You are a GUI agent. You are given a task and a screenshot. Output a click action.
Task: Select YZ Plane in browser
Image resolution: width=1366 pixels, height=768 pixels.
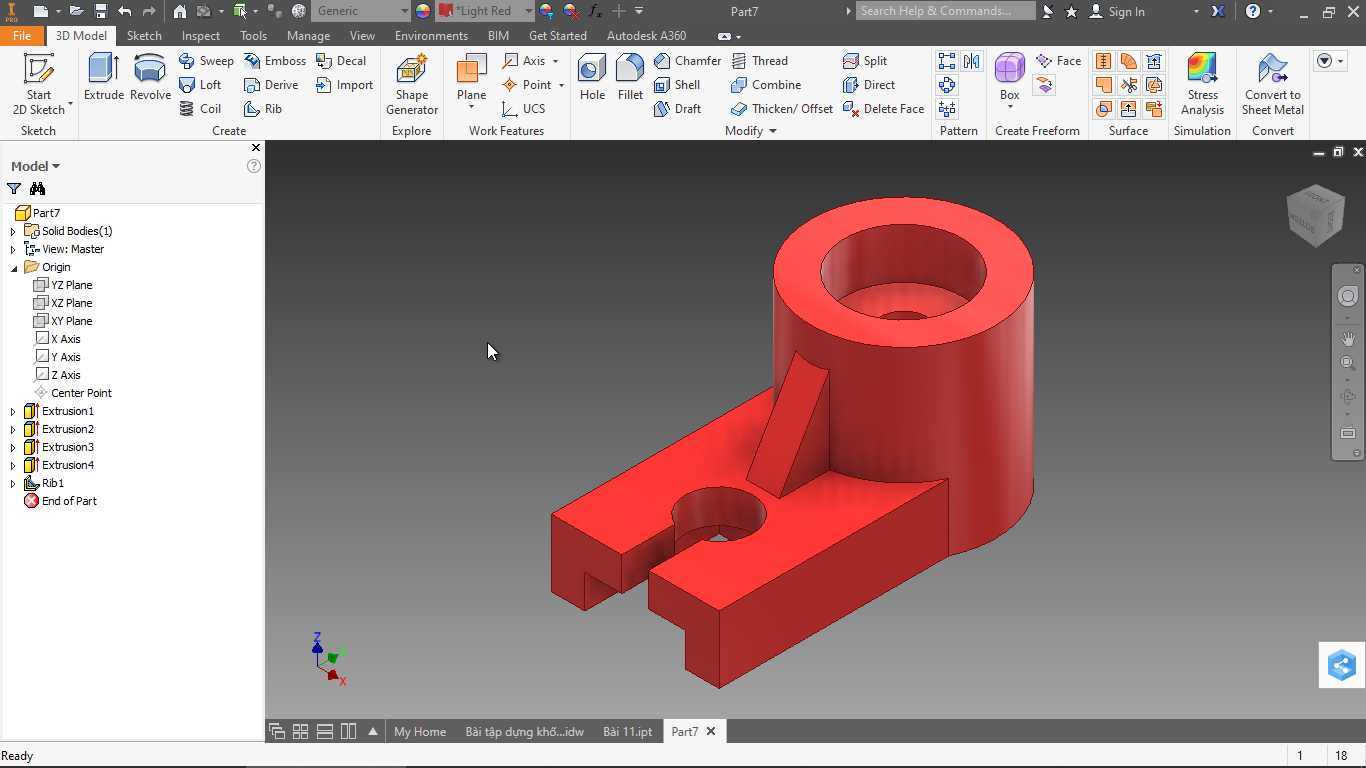[63, 285]
